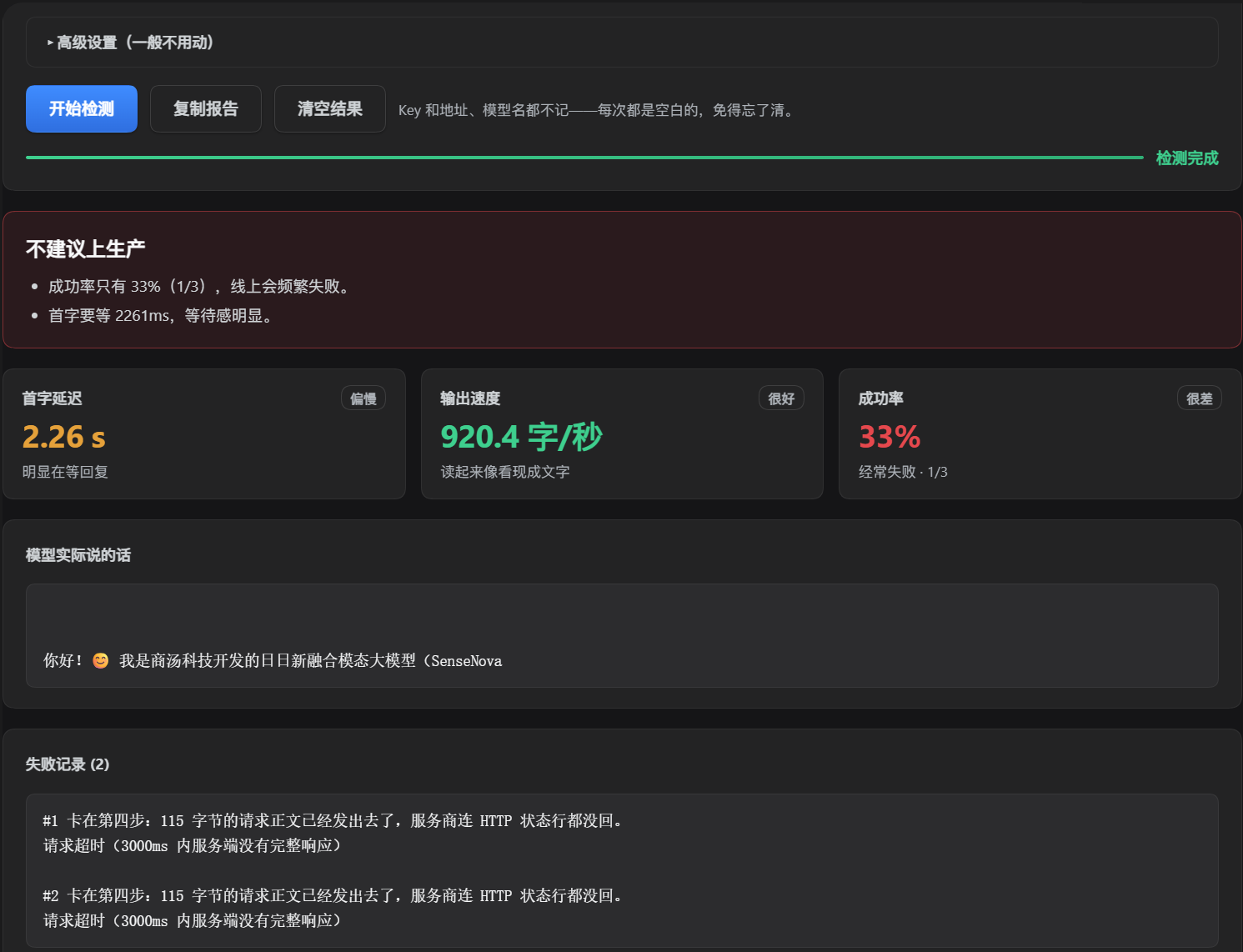Click the green detection progress bar
The height and width of the screenshot is (952, 1243).
pyautogui.click(x=584, y=158)
